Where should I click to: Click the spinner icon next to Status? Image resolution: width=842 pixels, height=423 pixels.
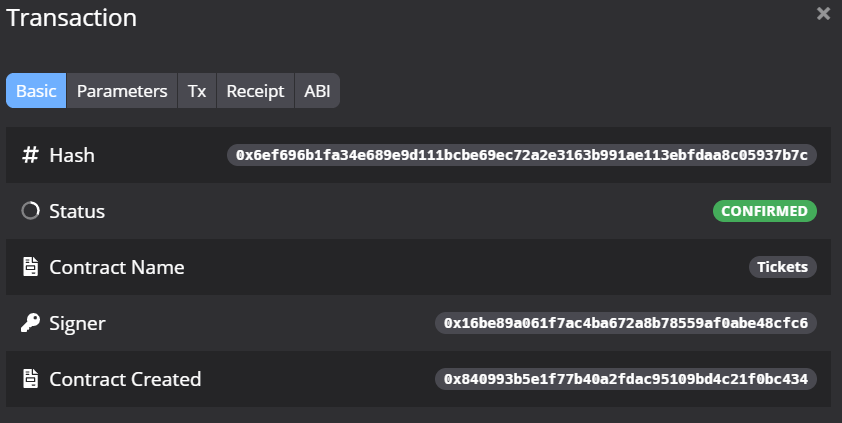click(30, 211)
